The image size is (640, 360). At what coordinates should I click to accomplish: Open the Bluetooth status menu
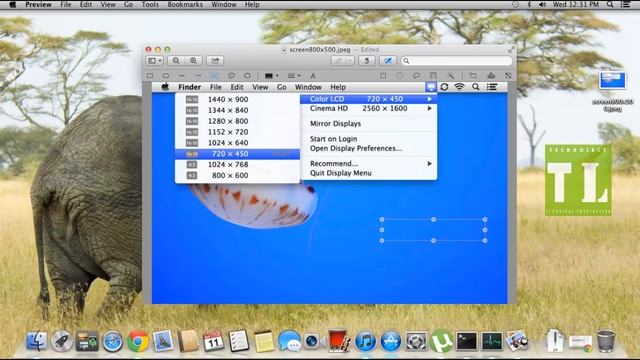(x=529, y=4)
